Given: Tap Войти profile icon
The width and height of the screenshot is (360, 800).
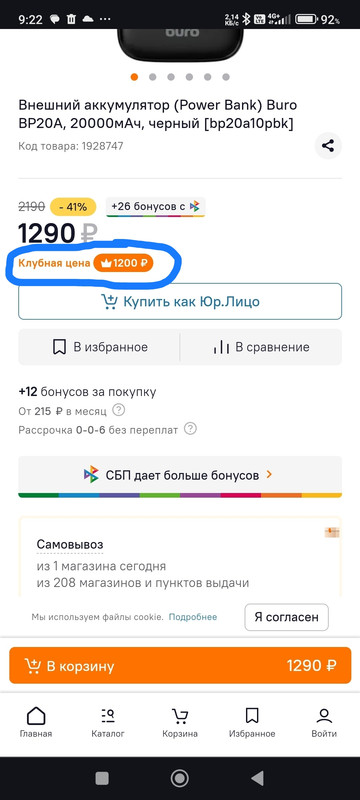Looking at the screenshot, I should pyautogui.click(x=324, y=723).
